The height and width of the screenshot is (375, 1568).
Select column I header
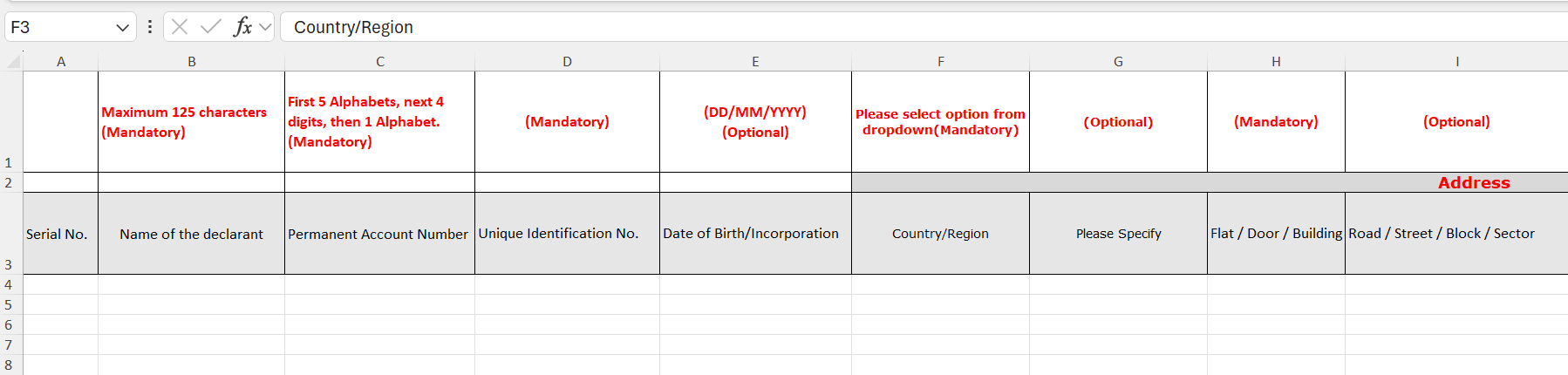(1456, 62)
